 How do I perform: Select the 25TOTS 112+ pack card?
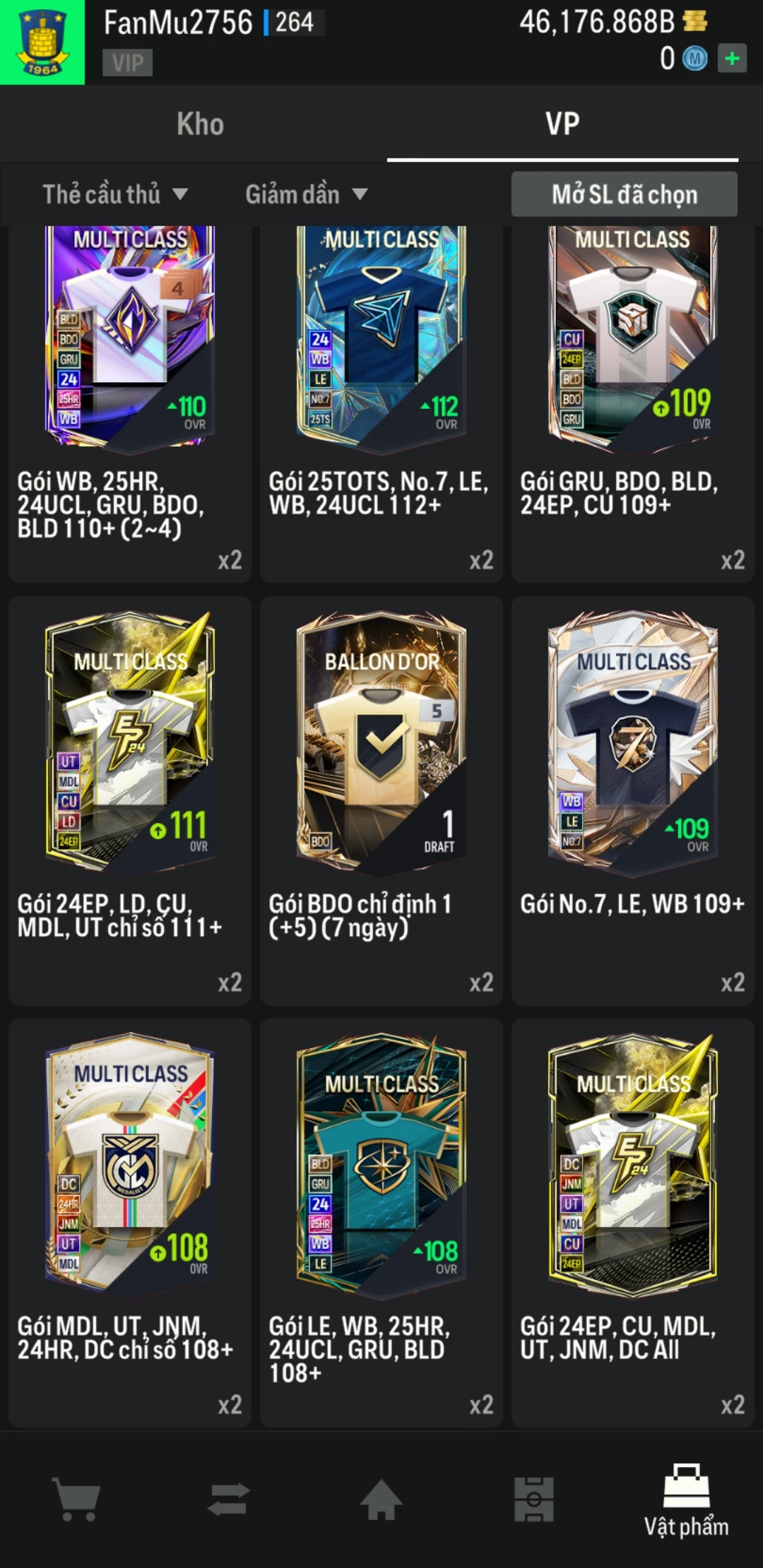coord(381,404)
